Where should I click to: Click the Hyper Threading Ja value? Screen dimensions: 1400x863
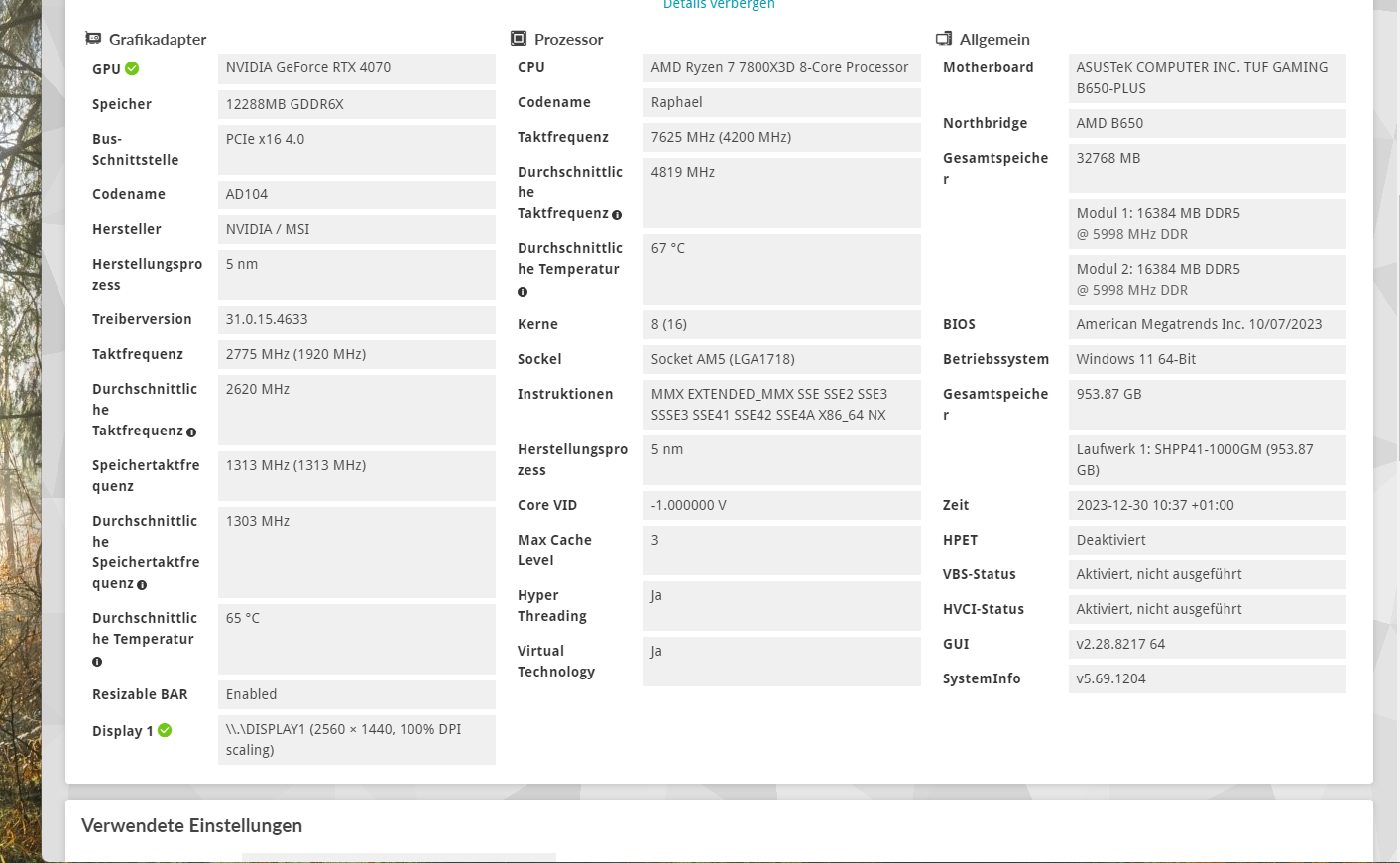(x=782, y=606)
